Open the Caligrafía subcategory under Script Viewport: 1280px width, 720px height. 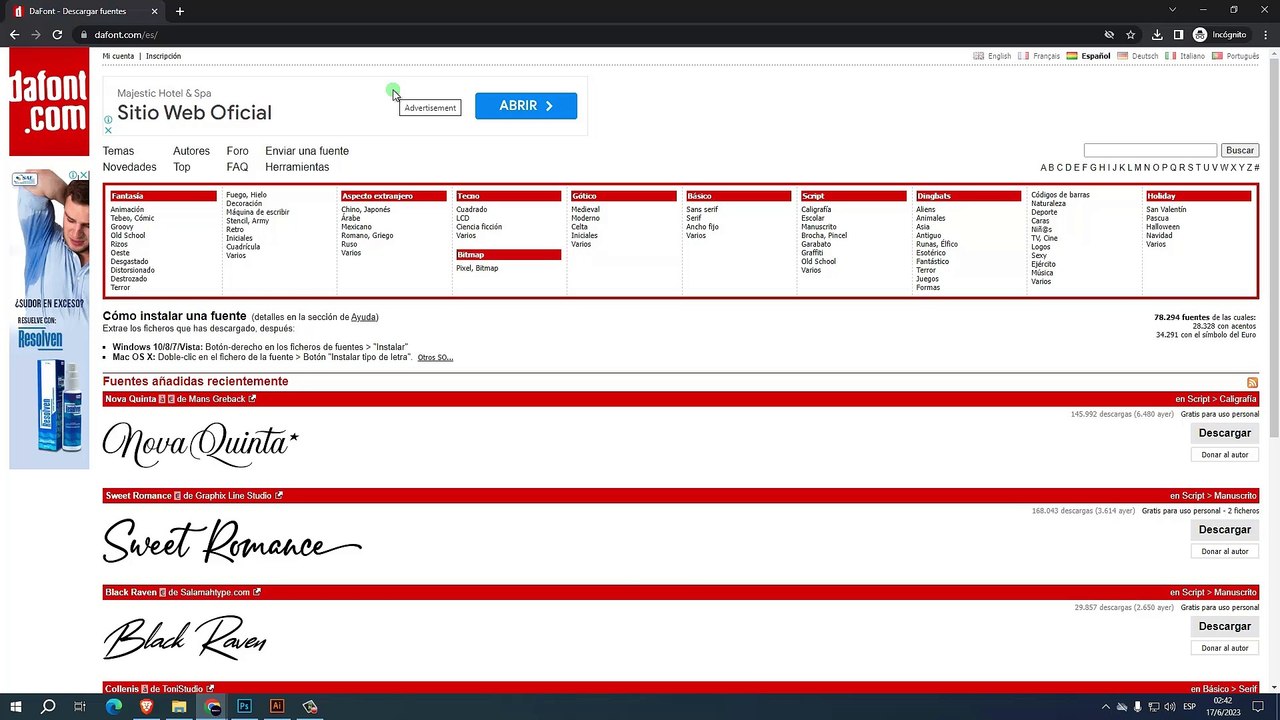coord(816,210)
